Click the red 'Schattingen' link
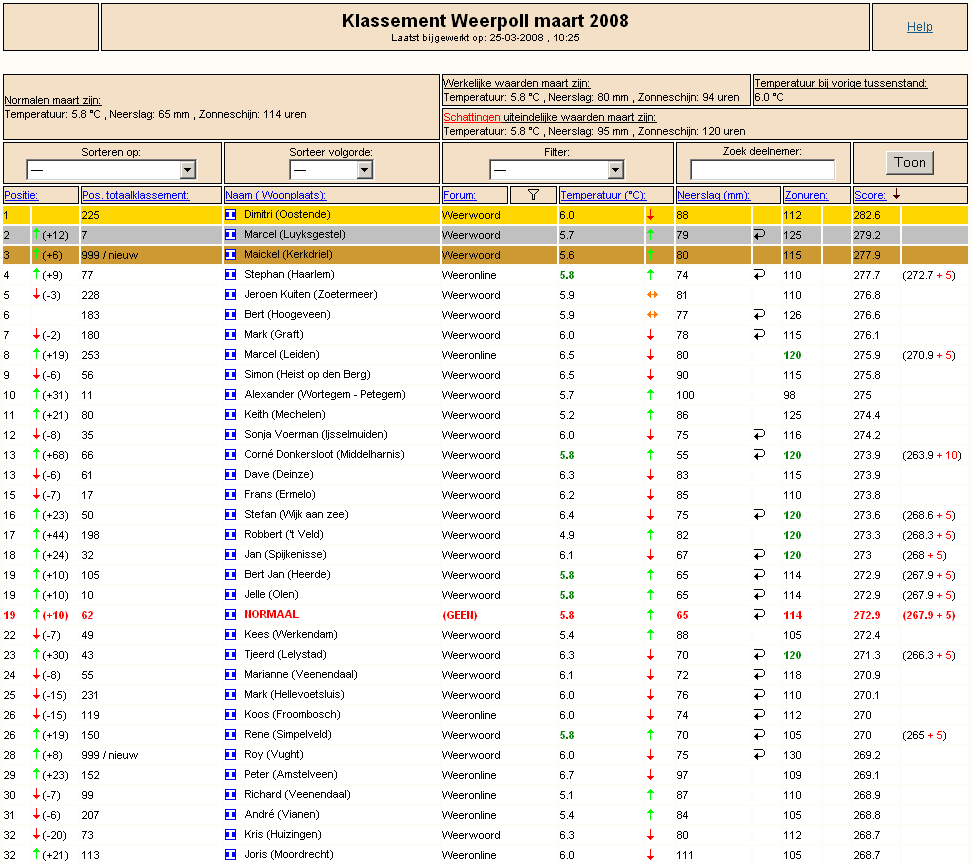Viewport: 972px width, 864px height. pos(472,117)
